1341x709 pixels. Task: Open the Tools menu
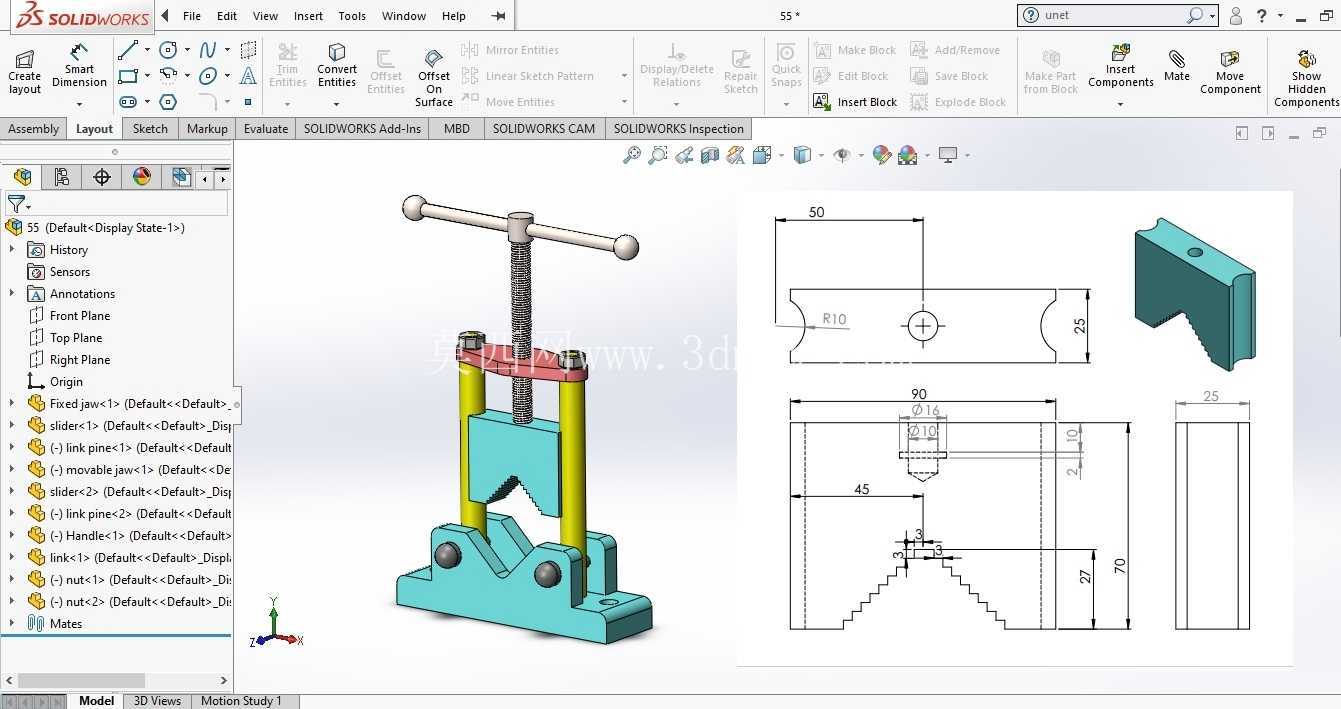click(x=352, y=16)
